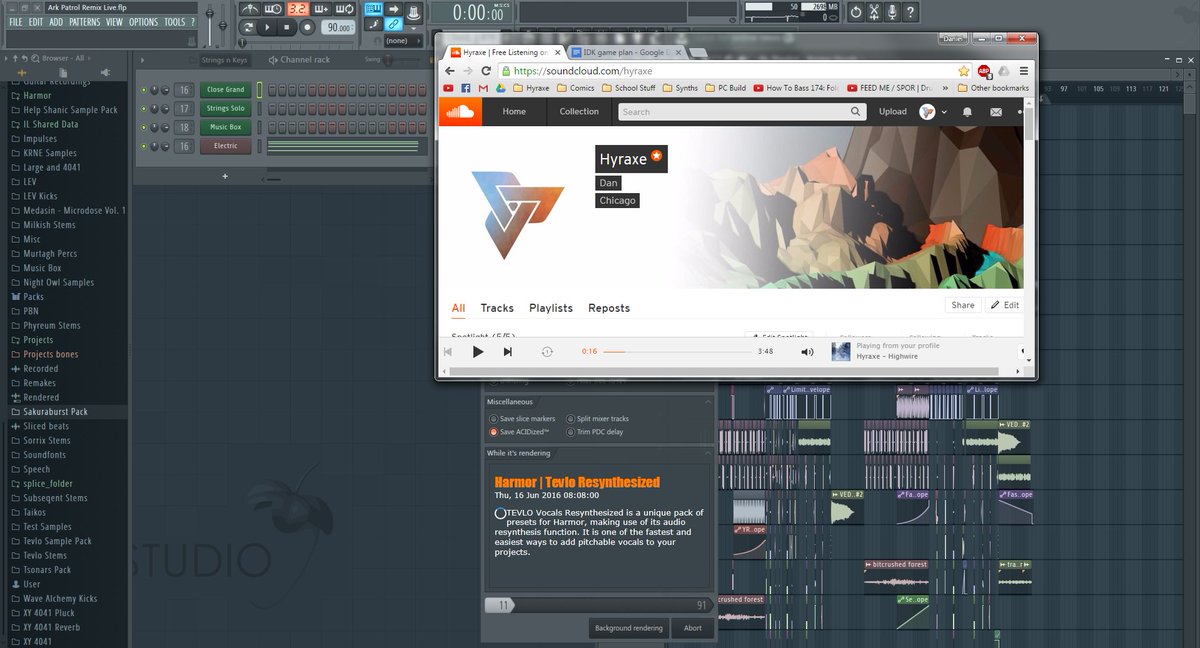Play the SoundCloud track in bottom player
This screenshot has height=648, width=1200.
pos(478,352)
